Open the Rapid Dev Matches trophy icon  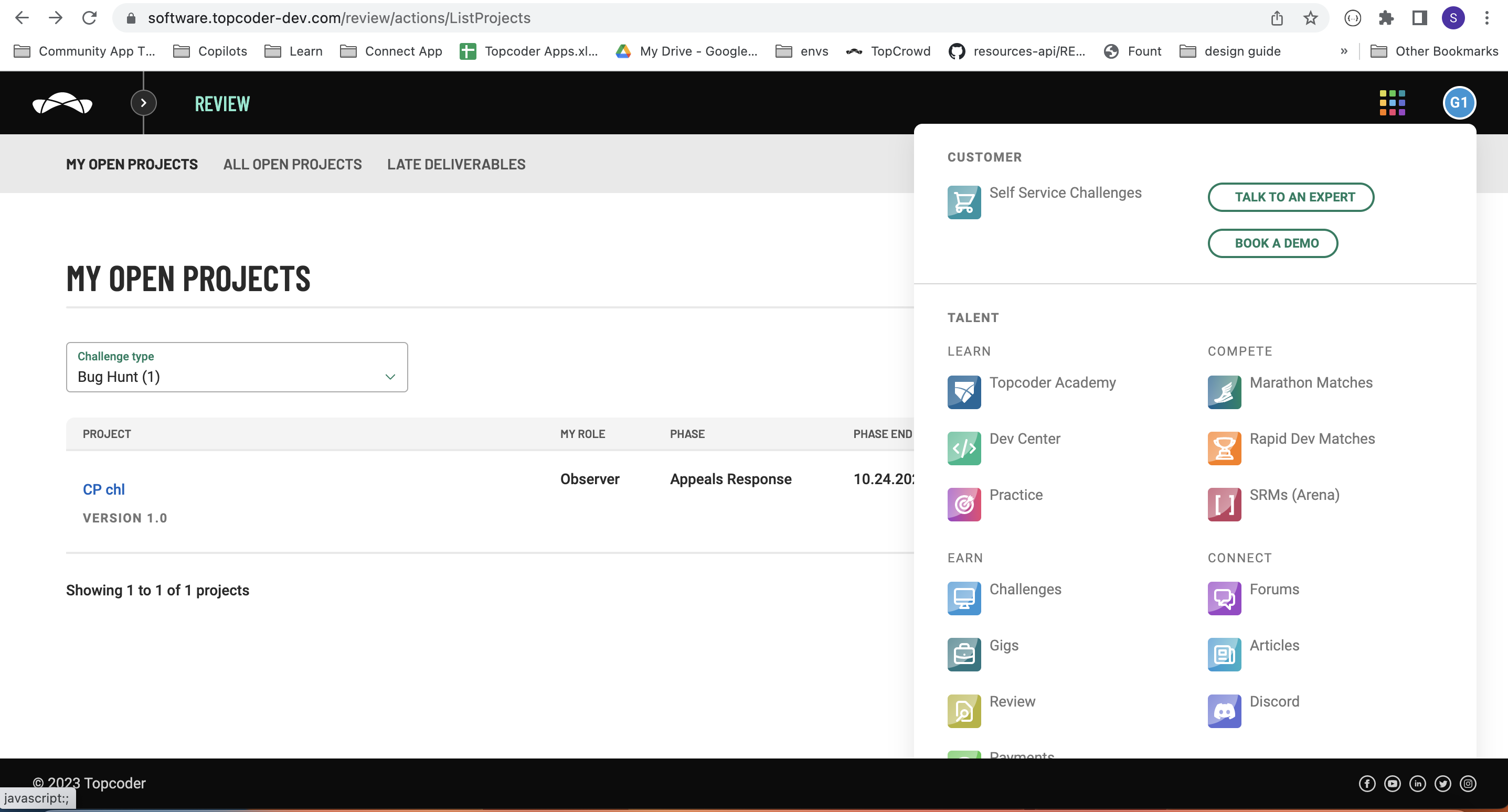pos(1224,448)
